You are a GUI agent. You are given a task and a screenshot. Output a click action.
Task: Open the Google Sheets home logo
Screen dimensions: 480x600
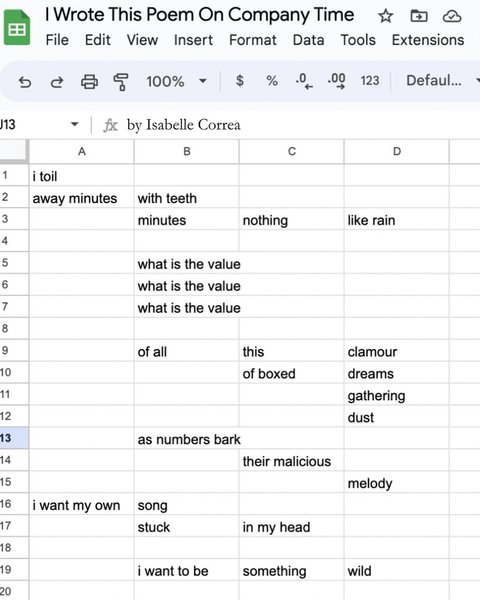point(17,28)
